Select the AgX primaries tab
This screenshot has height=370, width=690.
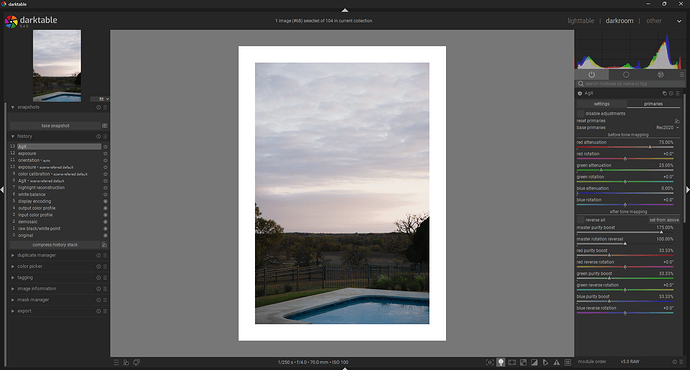[653, 104]
